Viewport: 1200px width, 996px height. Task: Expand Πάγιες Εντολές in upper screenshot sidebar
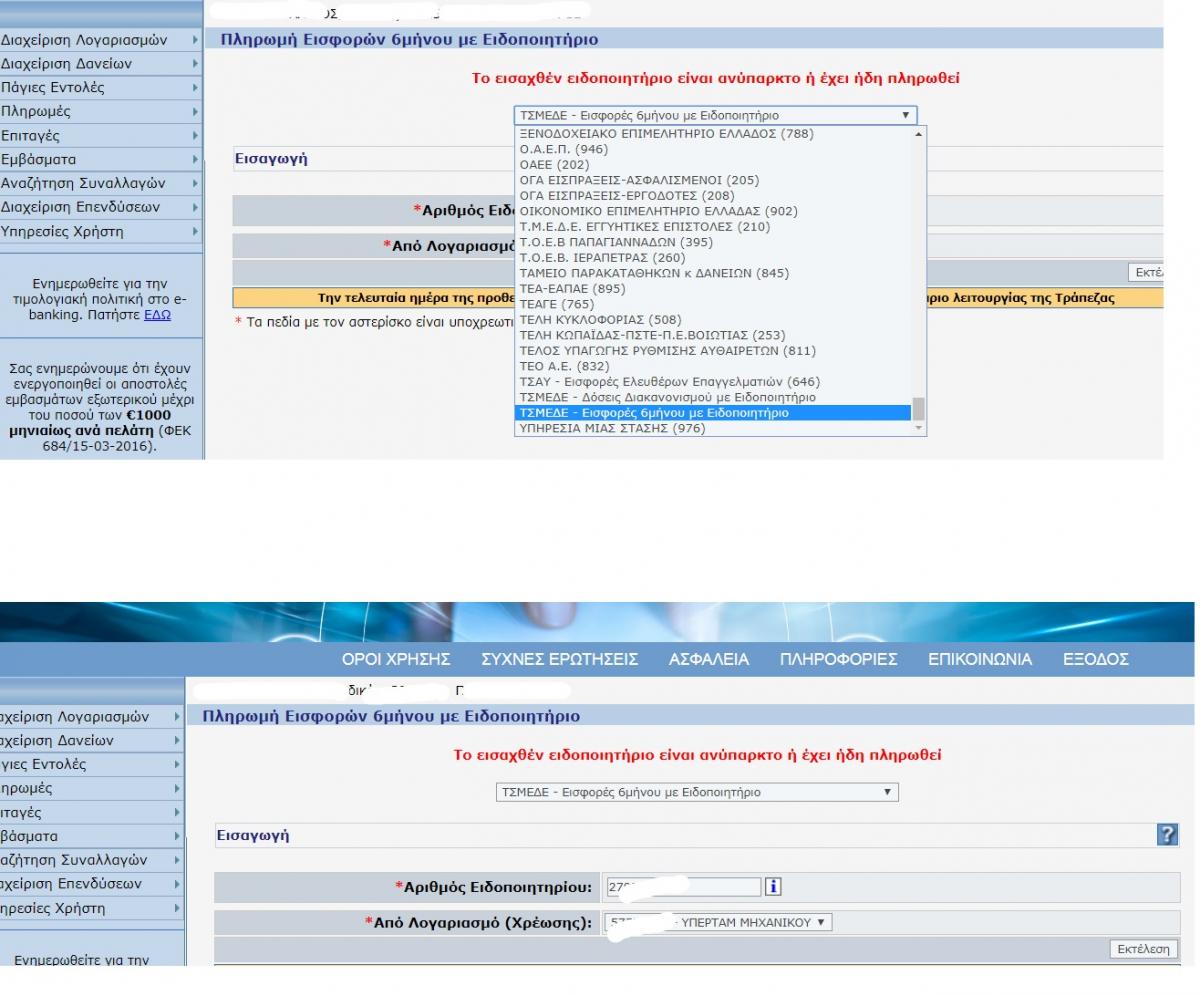[x=100, y=88]
